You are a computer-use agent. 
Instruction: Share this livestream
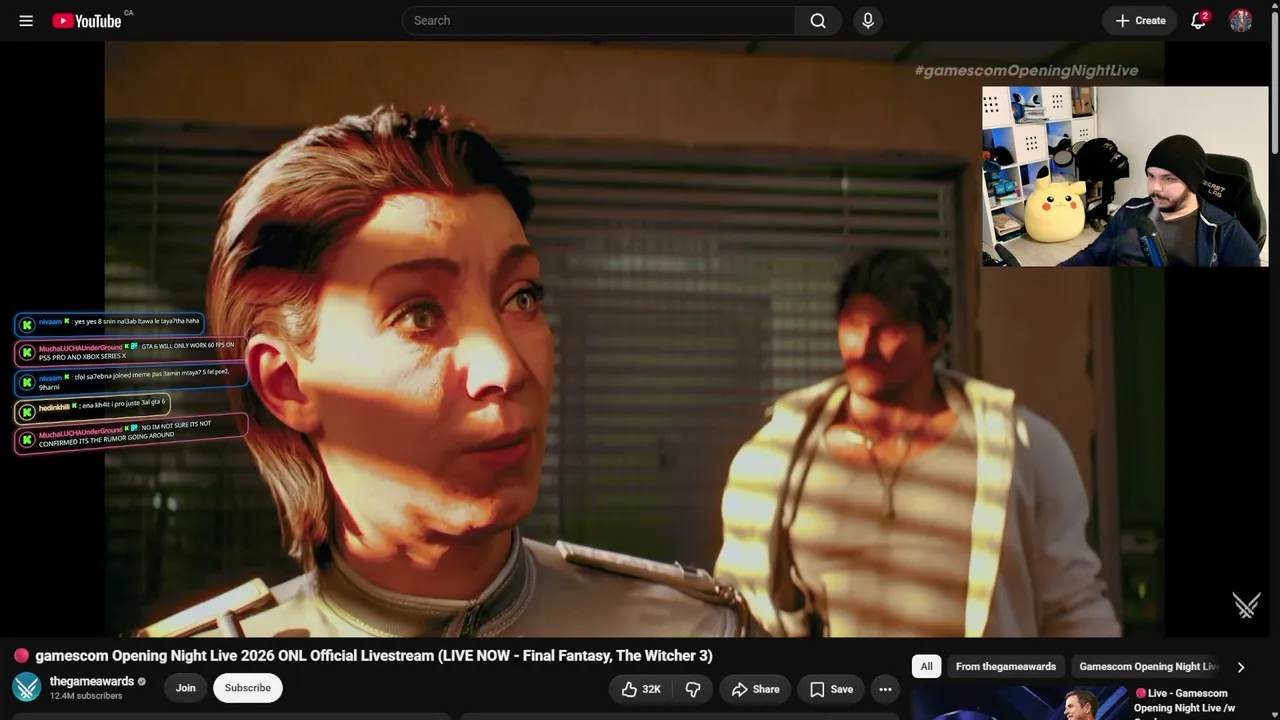755,689
